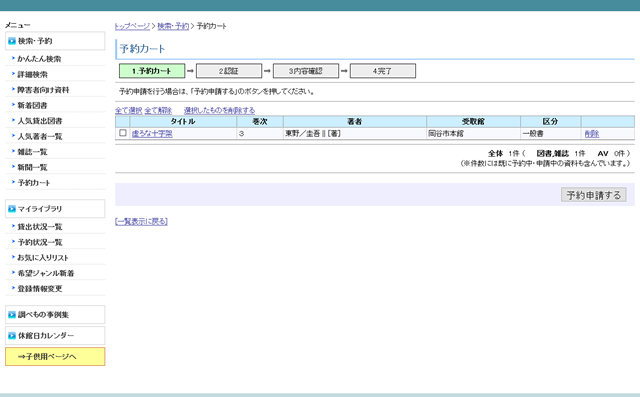Open 人気著者一覧 in the side menu
Screen dimensions: 640x397
tap(40, 136)
